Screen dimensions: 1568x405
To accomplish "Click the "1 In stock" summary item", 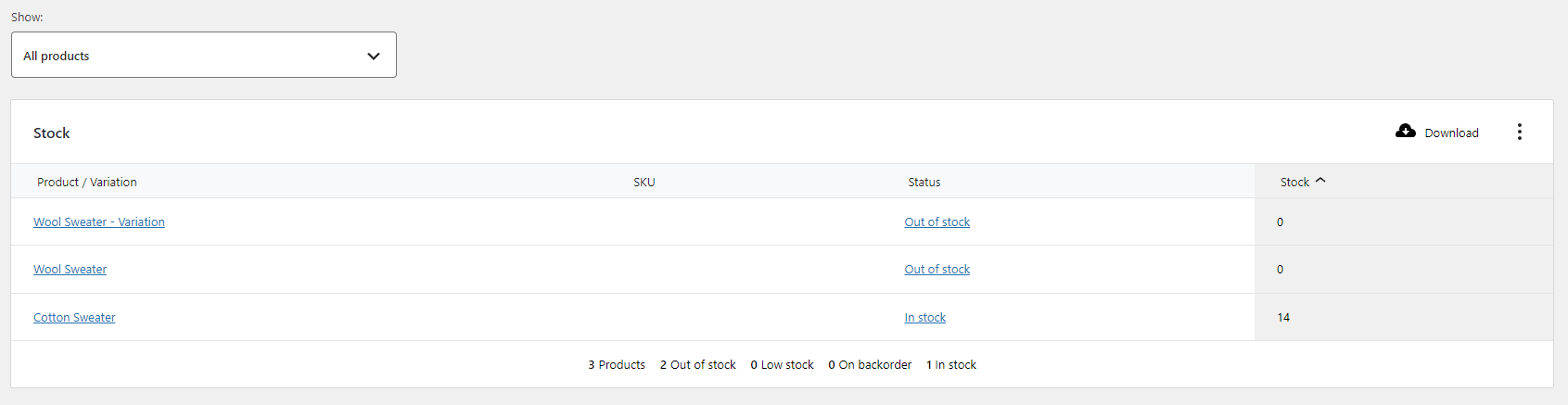I will point(951,365).
